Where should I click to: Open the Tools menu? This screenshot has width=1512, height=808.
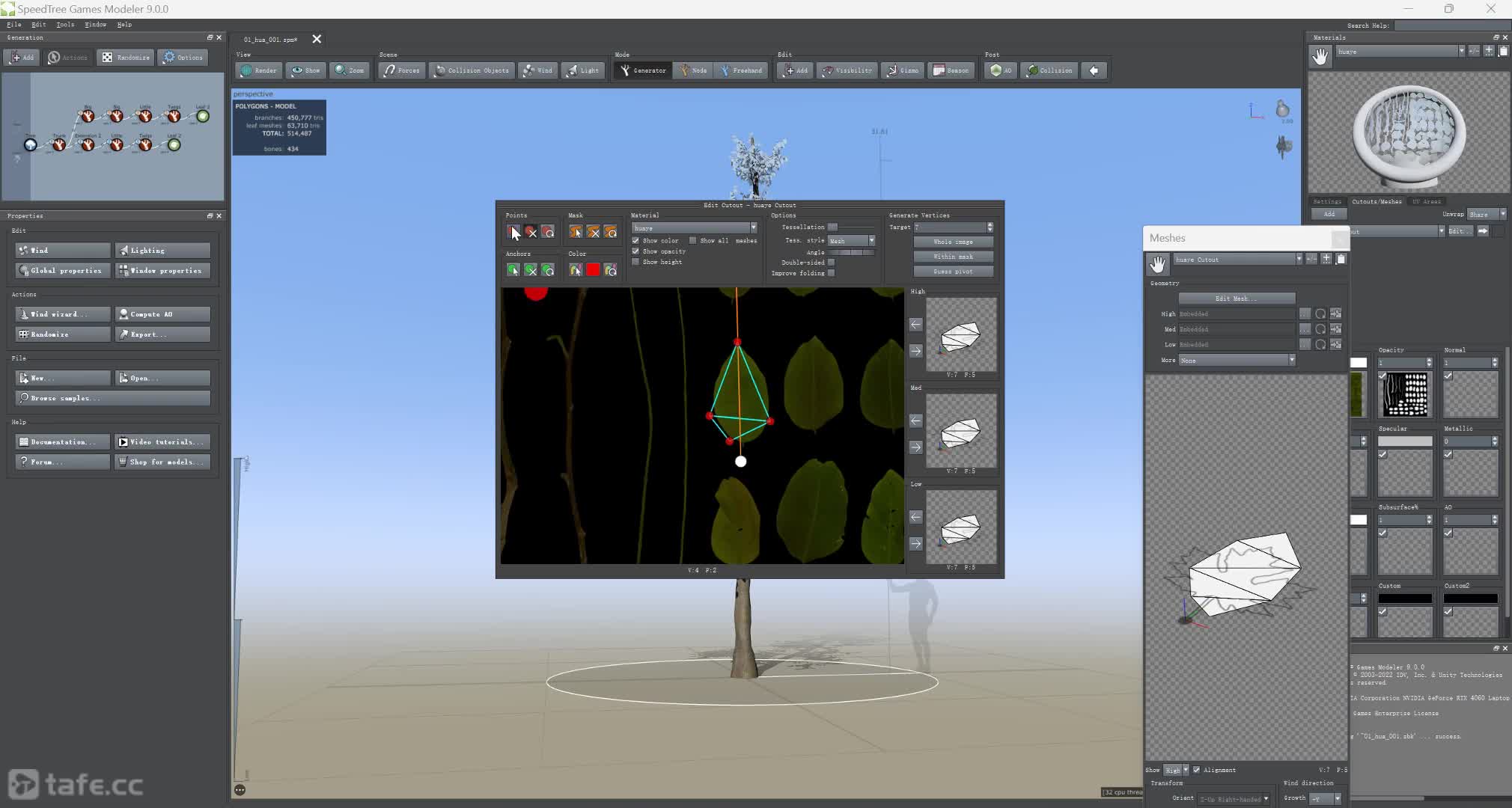coord(65,25)
